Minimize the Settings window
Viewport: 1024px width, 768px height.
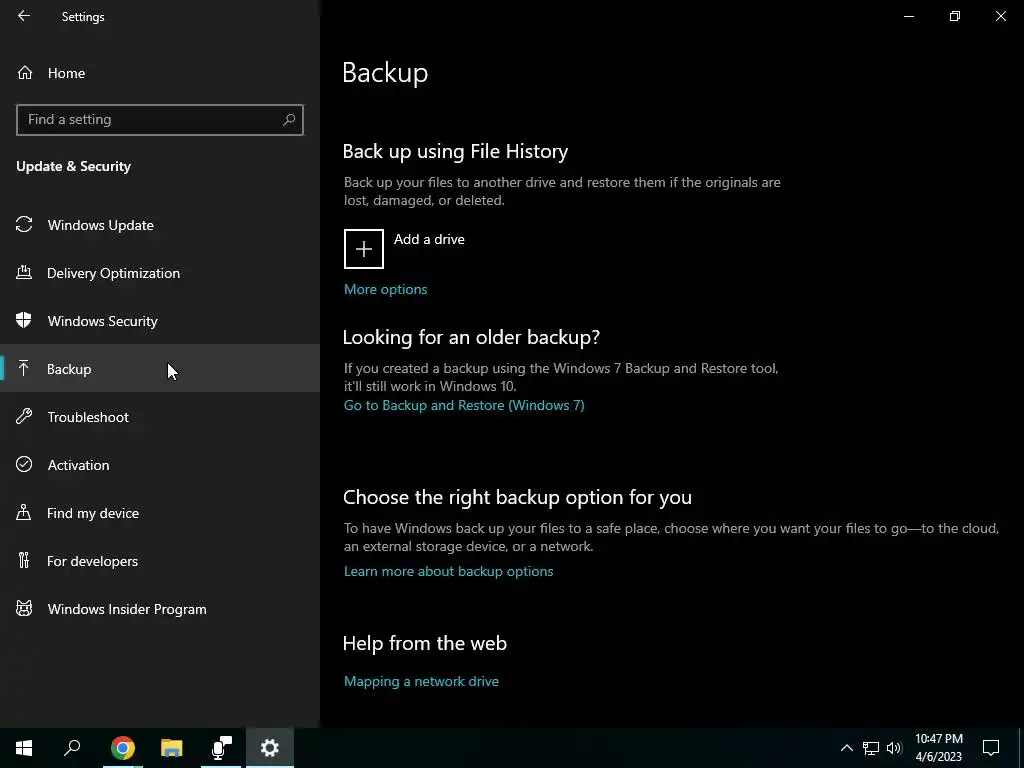(908, 16)
